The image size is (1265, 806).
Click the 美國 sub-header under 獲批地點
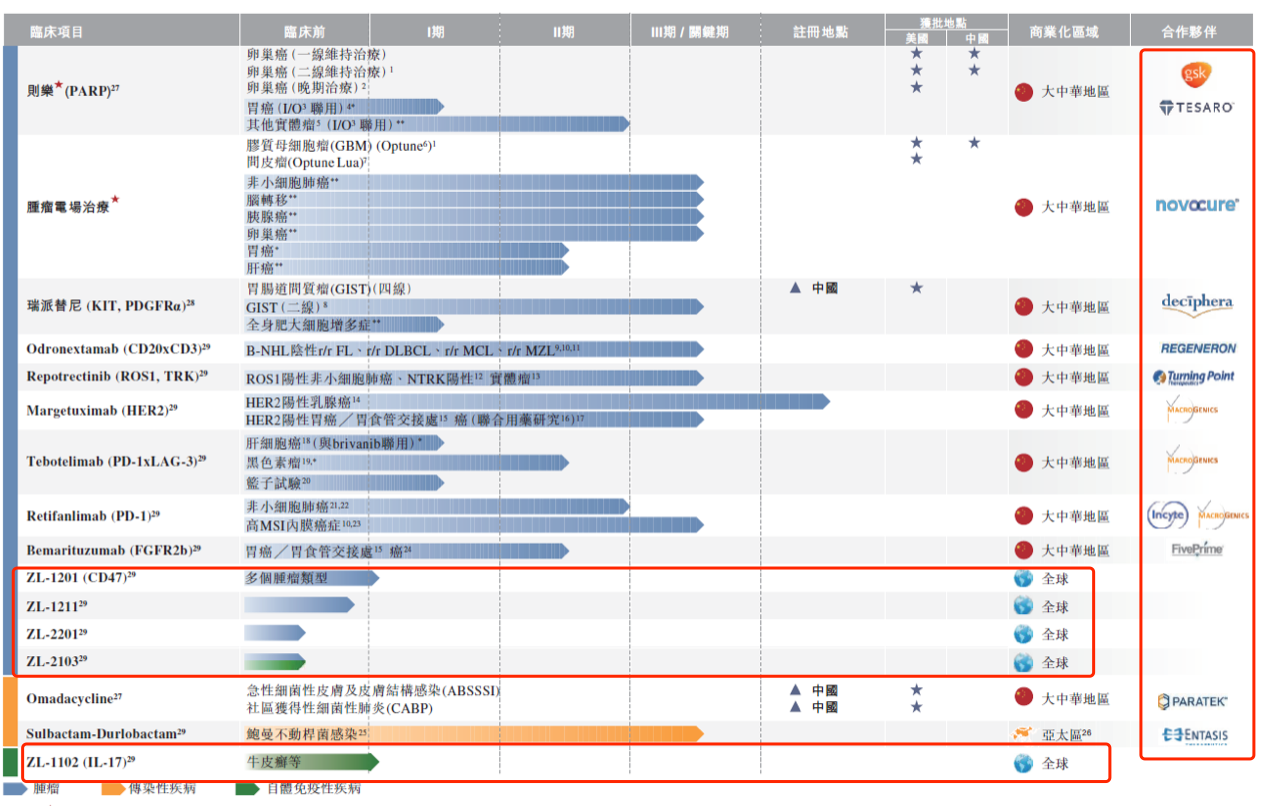tap(916, 38)
